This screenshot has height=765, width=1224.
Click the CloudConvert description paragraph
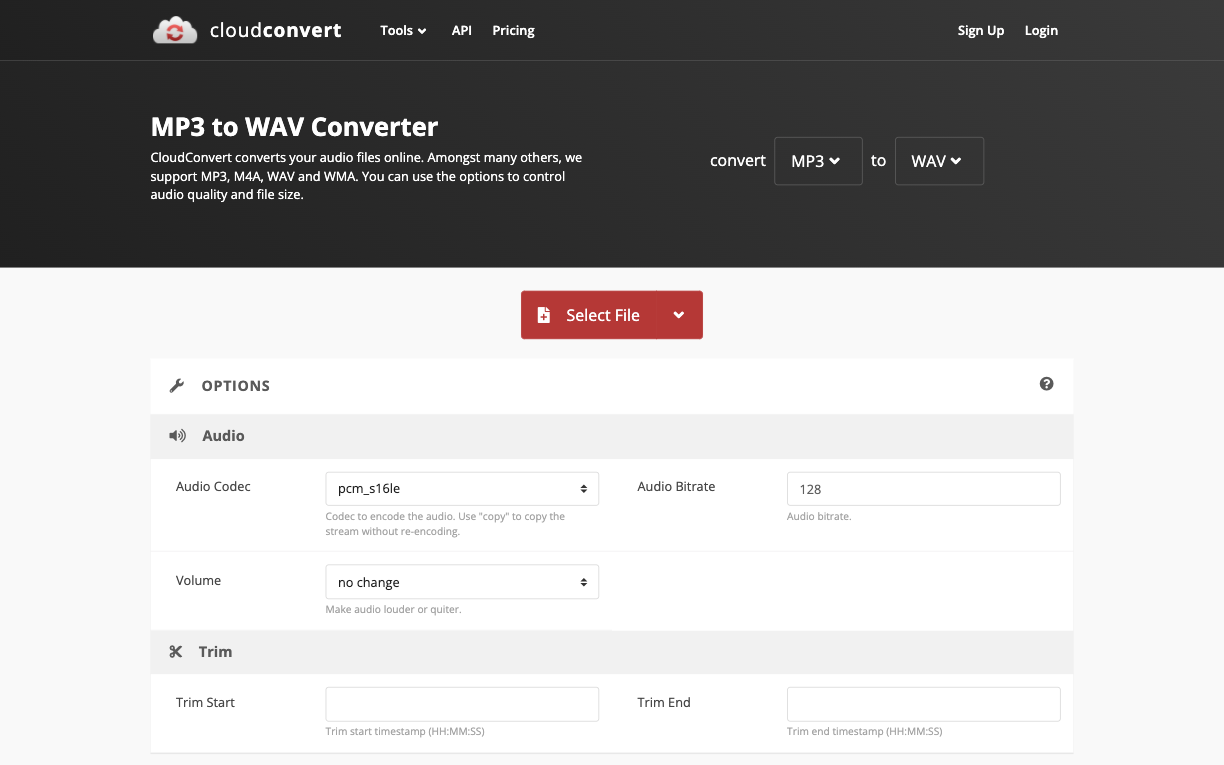click(x=366, y=177)
